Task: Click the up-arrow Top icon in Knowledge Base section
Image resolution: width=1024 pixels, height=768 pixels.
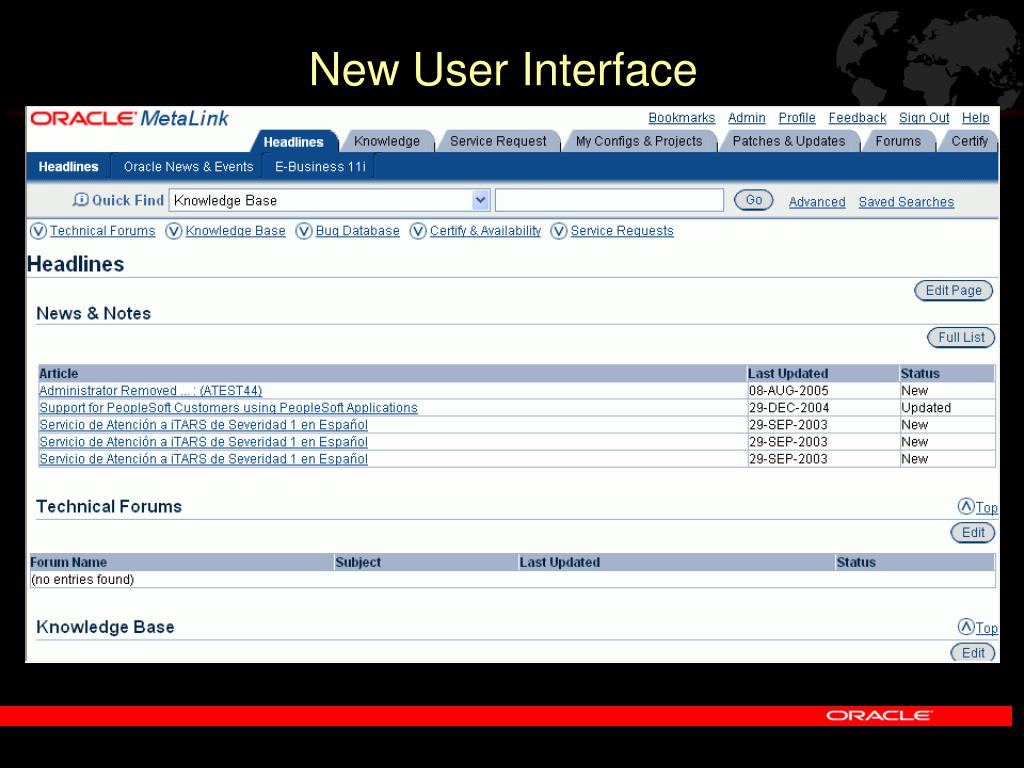Action: pos(966,627)
